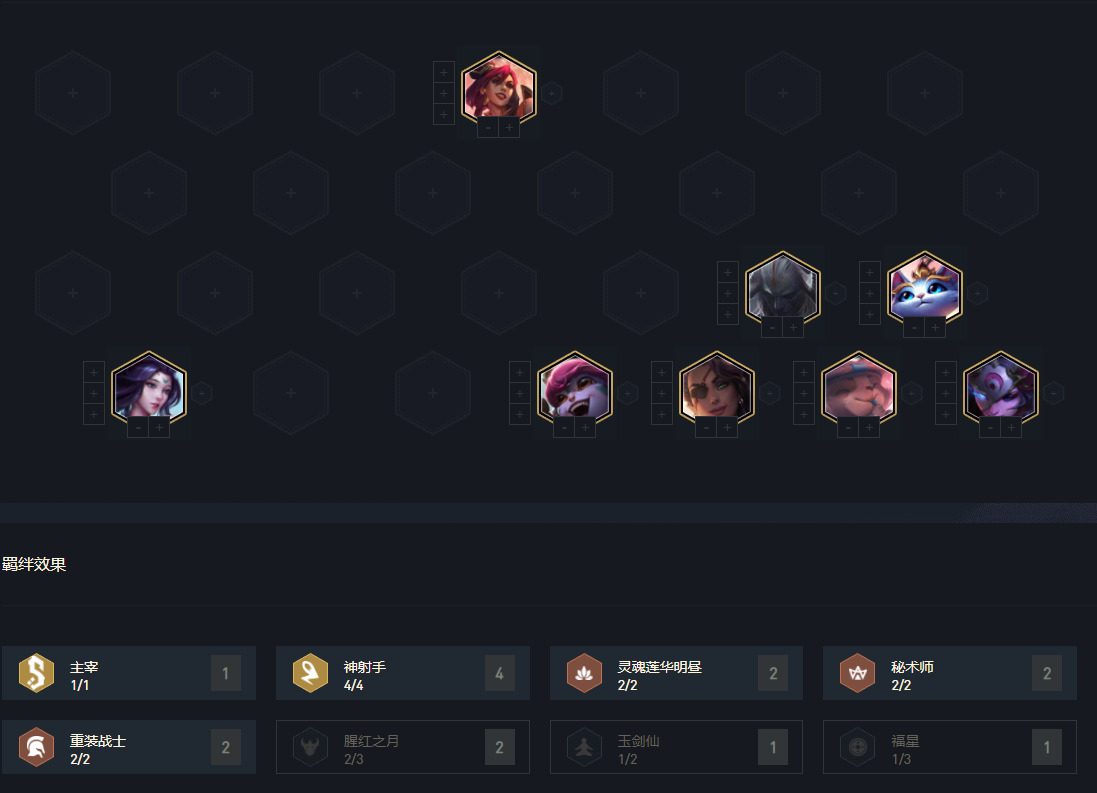
Task: Open bottom item slot of the far-left champion
Action: pos(94,414)
